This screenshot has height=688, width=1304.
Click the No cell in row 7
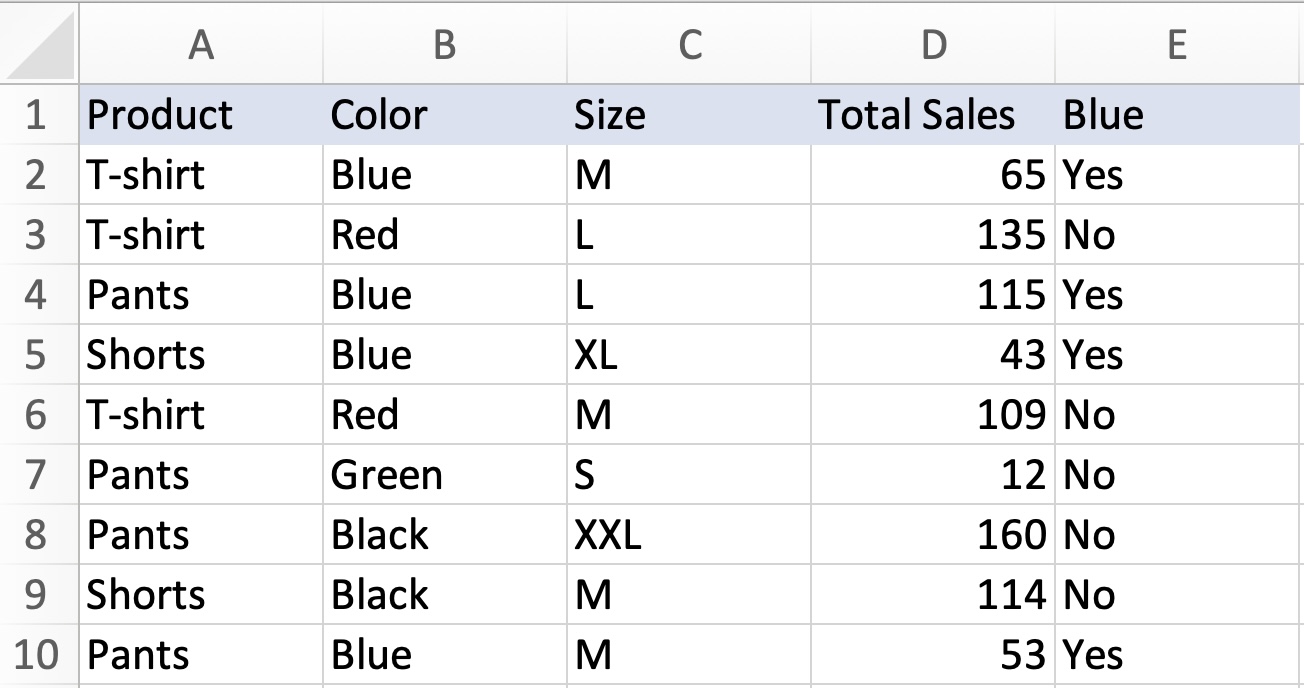(1178, 475)
